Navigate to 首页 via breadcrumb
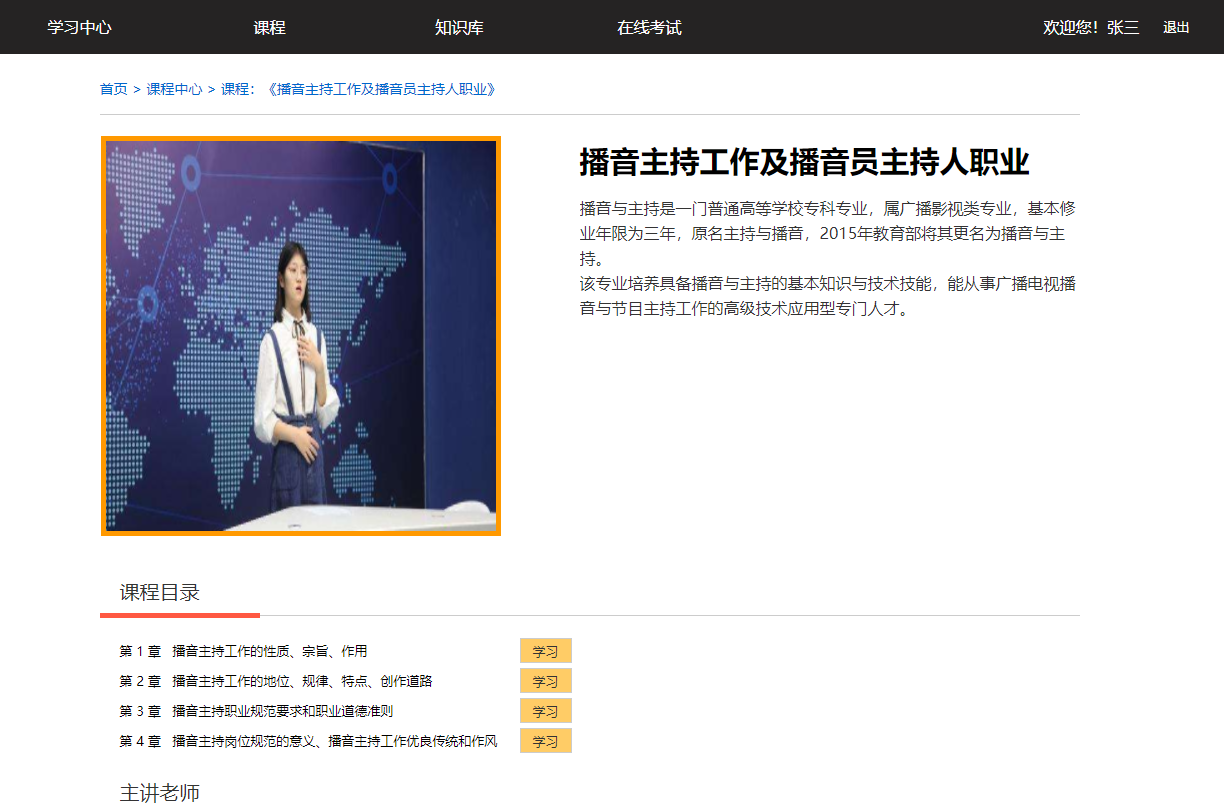The height and width of the screenshot is (812, 1224). 111,89
